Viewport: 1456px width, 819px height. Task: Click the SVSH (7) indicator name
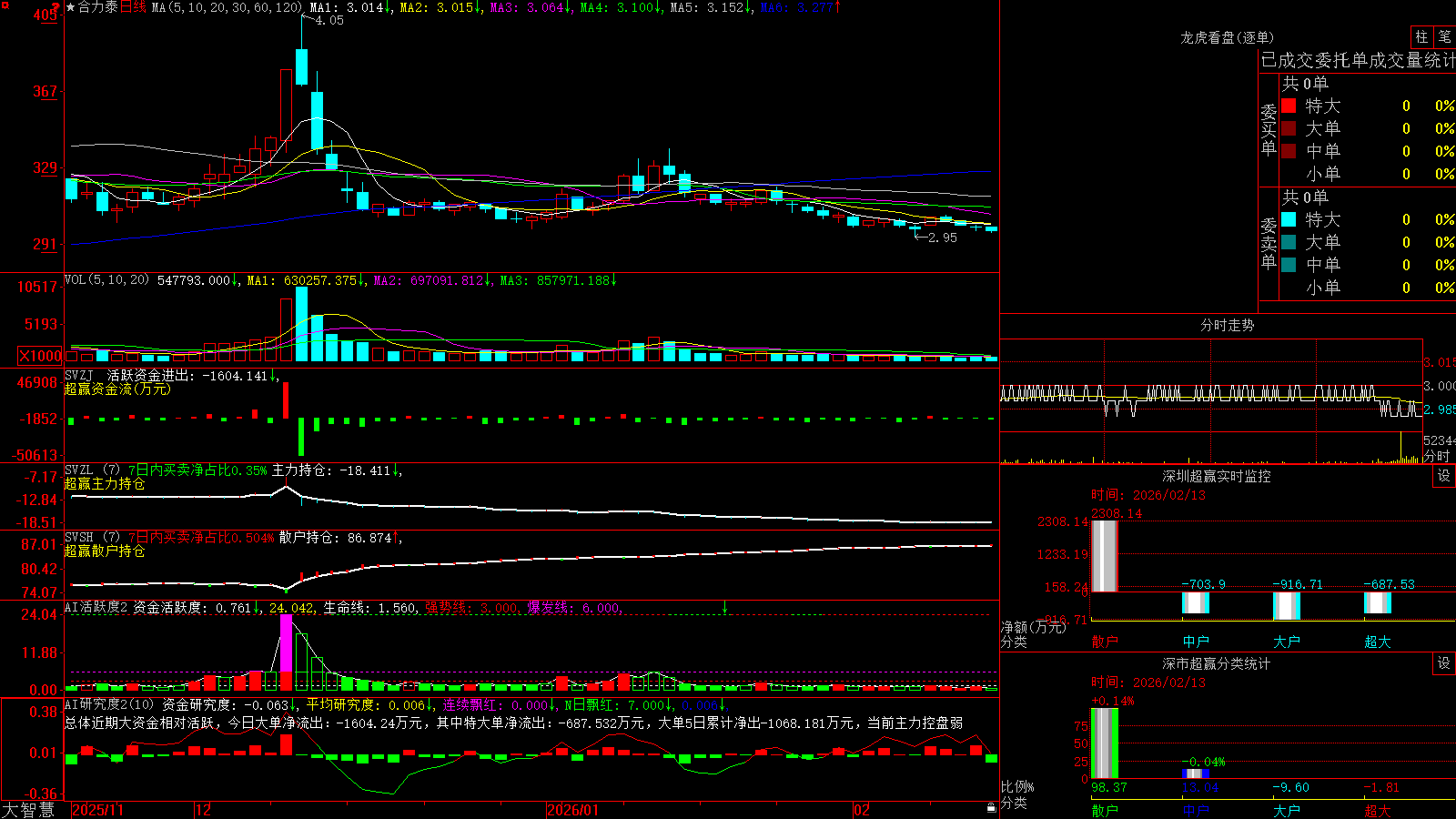coord(92,538)
